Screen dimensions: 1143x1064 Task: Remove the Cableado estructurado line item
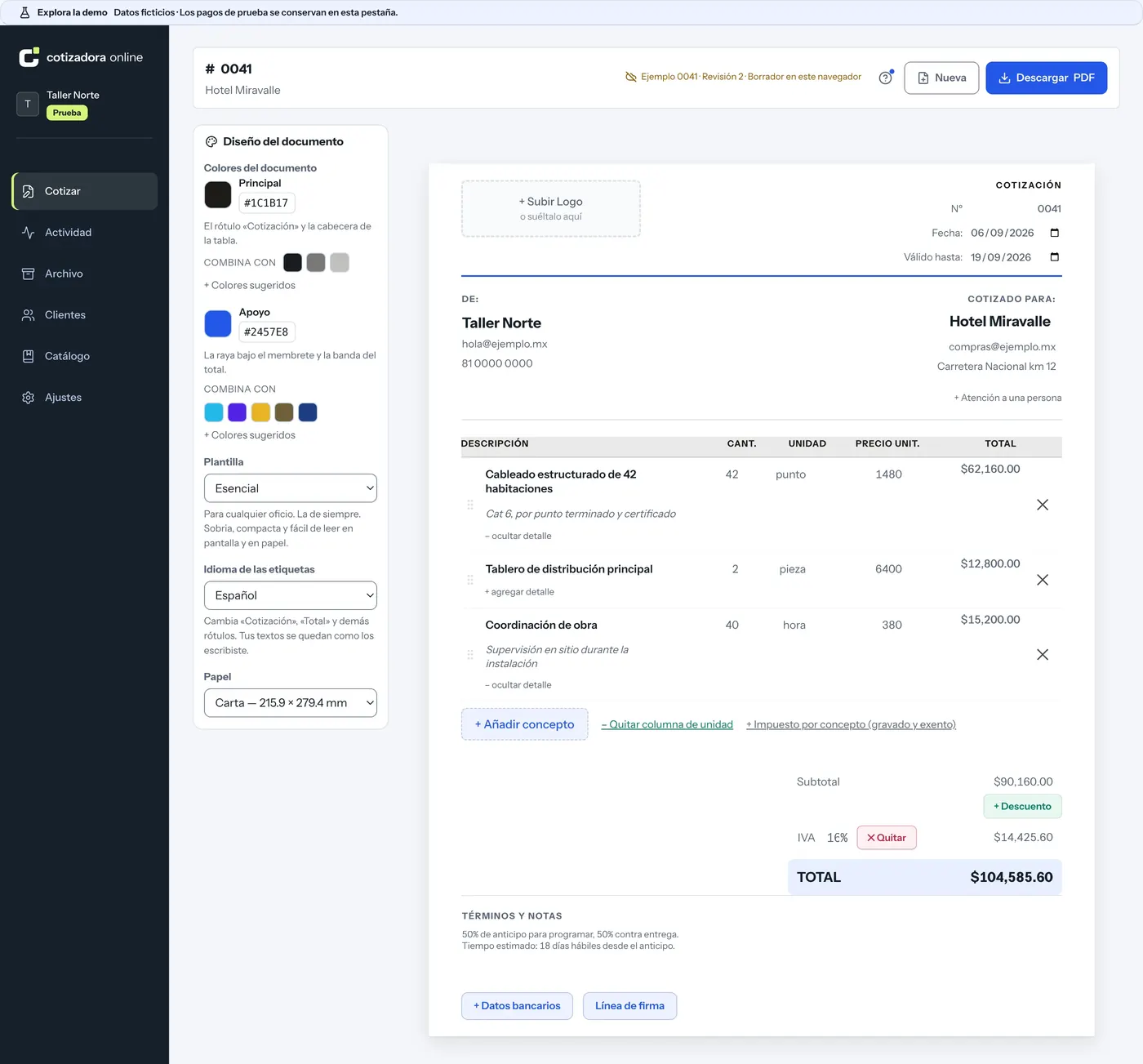pos(1043,505)
